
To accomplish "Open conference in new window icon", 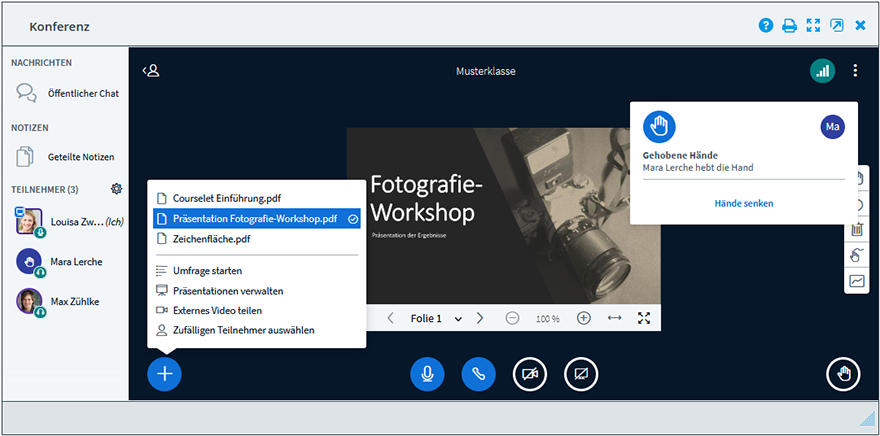I will point(837,25).
